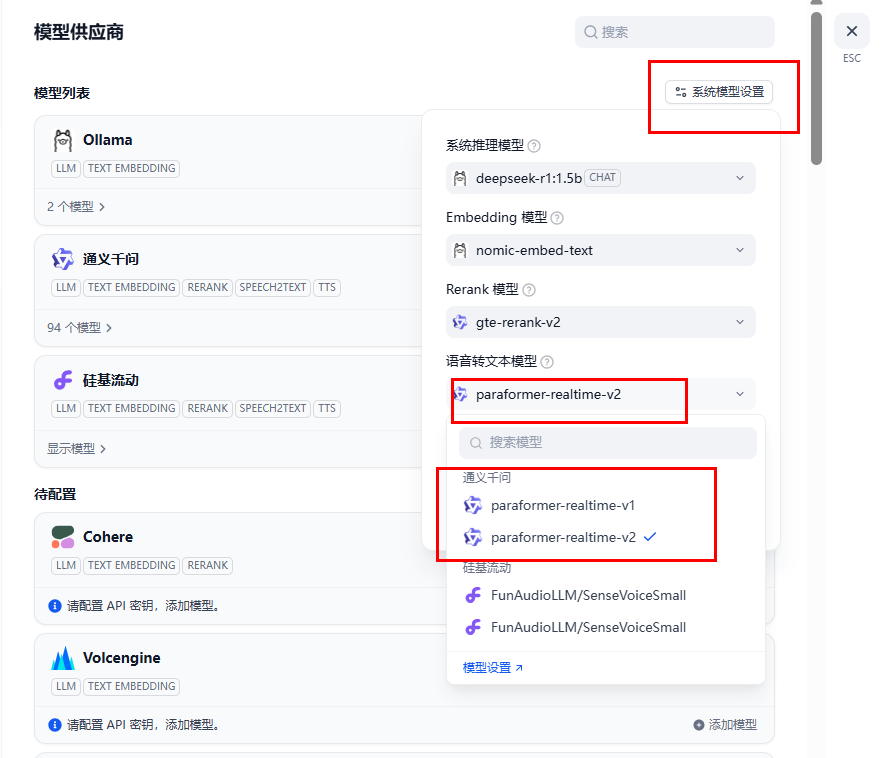Click the 模型列表 section heading
893x758 pixels.
click(x=62, y=93)
